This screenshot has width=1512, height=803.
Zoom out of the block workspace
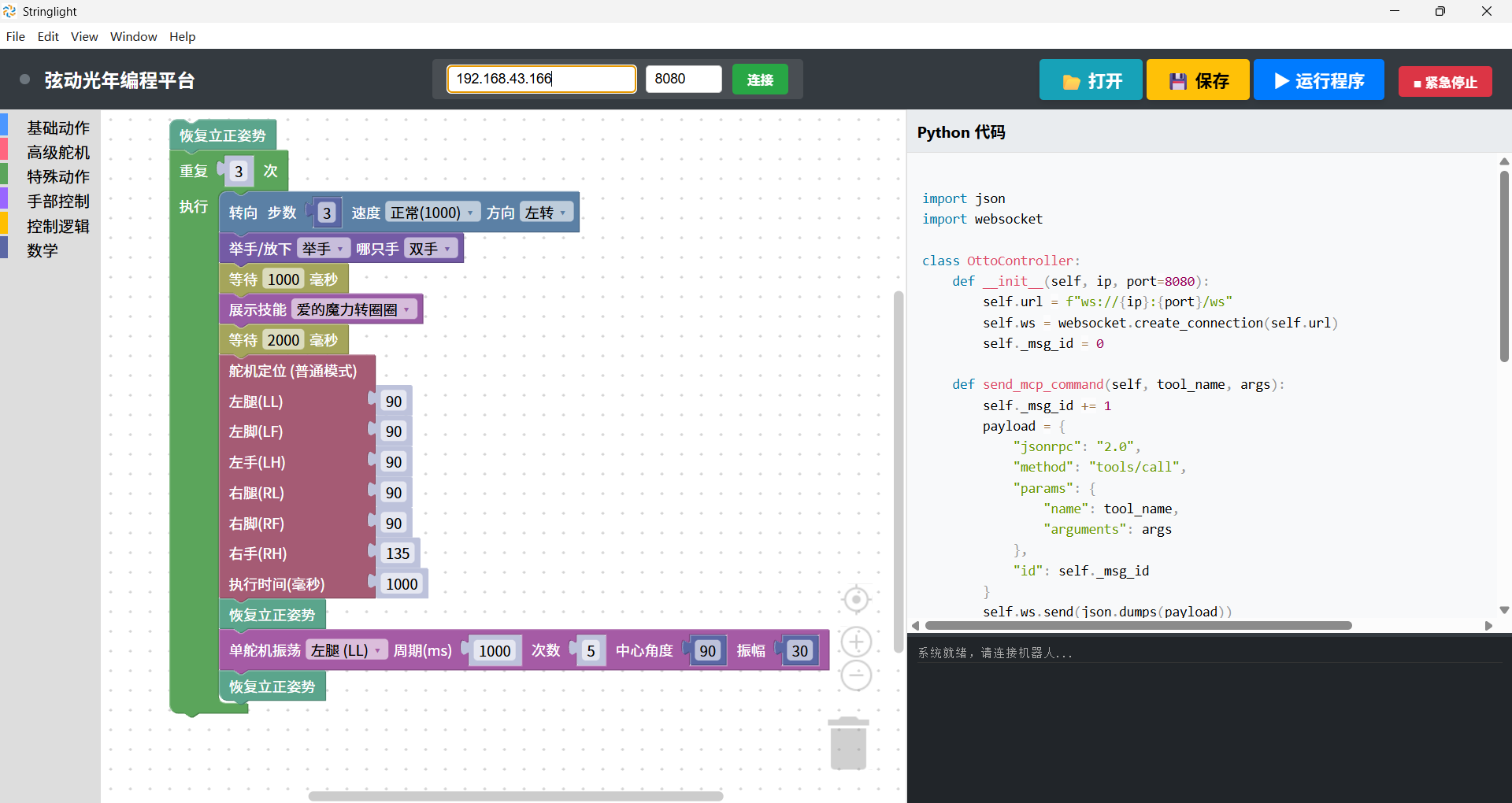click(857, 675)
